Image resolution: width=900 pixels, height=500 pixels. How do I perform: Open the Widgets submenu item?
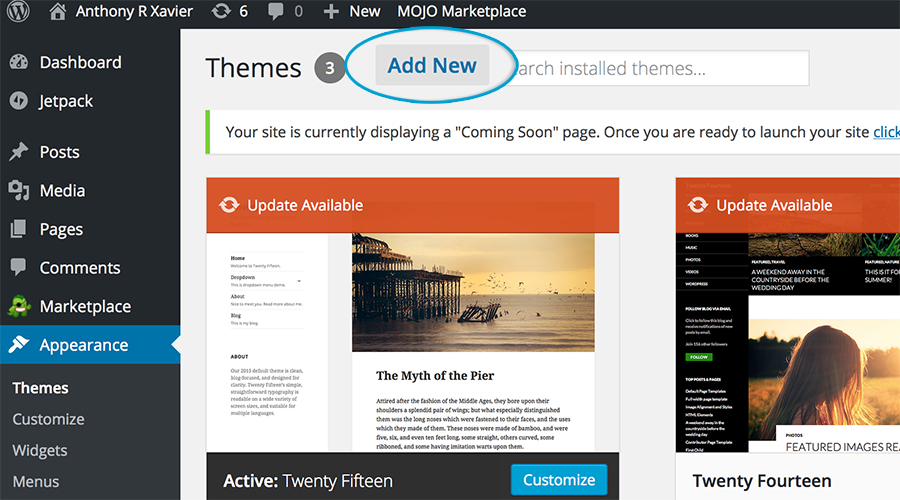(40, 451)
